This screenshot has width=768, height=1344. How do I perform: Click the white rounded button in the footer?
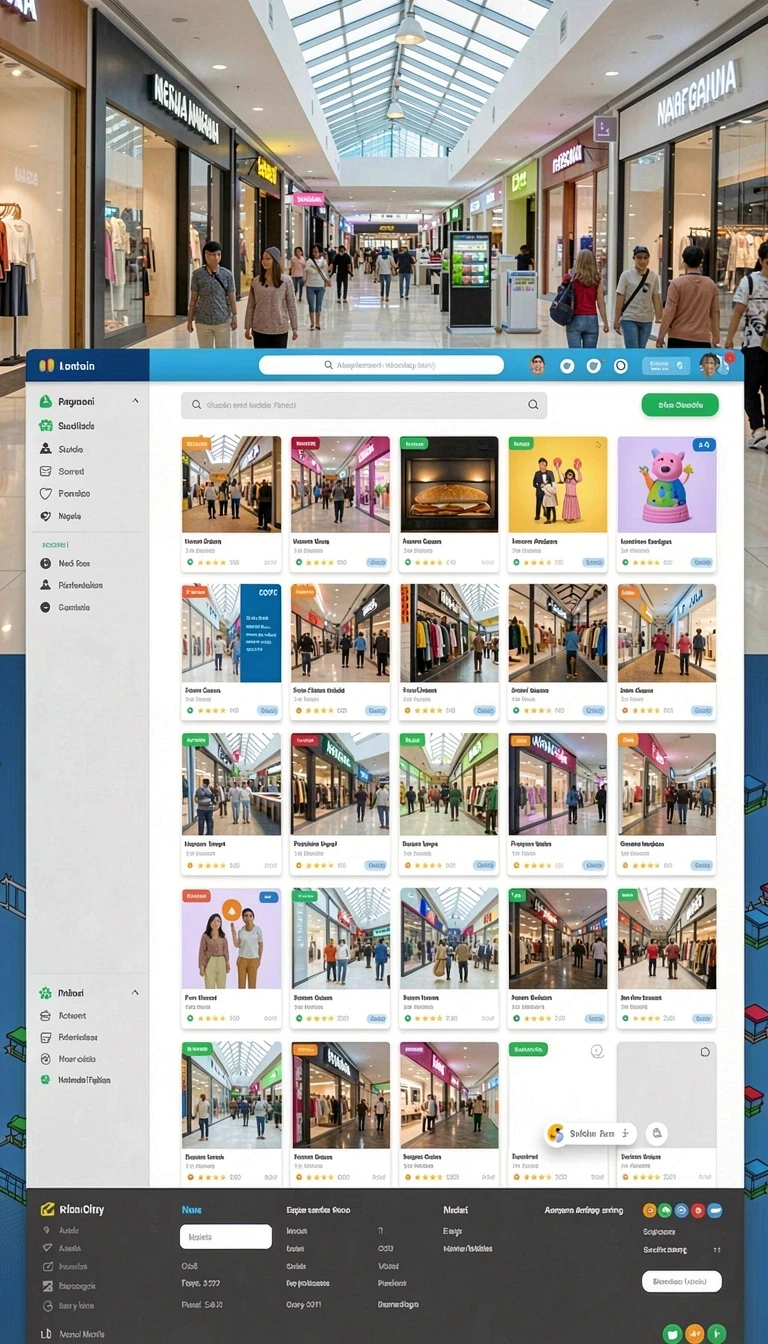coord(681,1282)
